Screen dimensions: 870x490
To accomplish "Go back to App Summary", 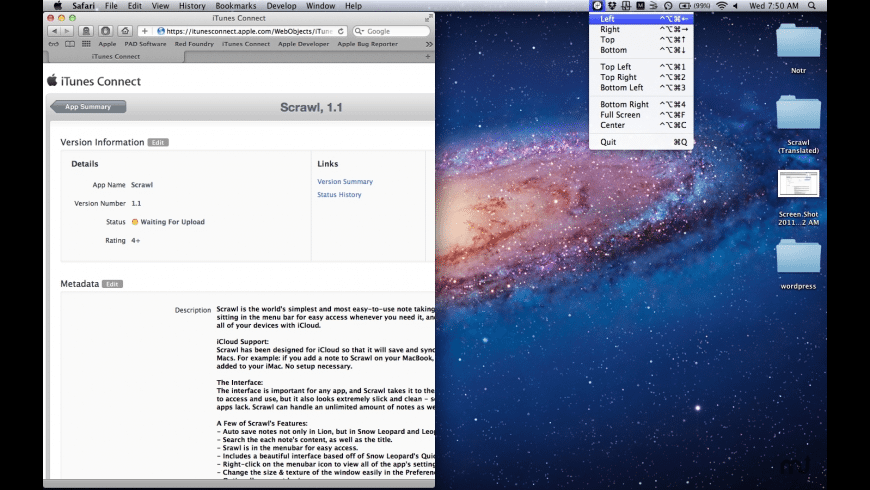I will pyautogui.click(x=88, y=107).
